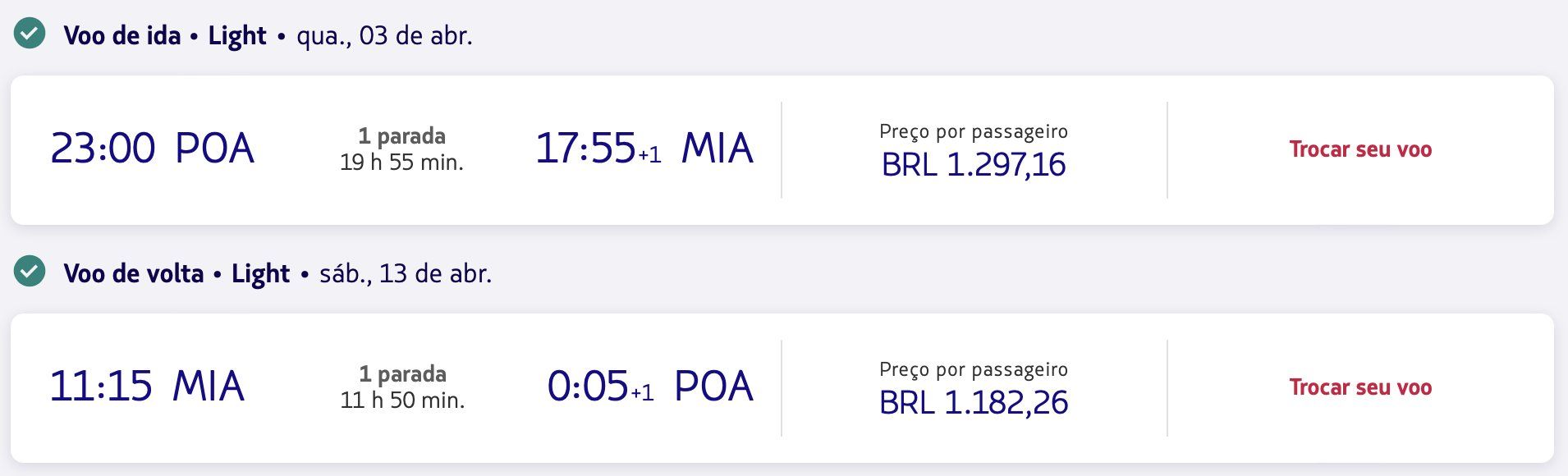
Task: Click the BRL 1.182,26 price
Action: 974,403
